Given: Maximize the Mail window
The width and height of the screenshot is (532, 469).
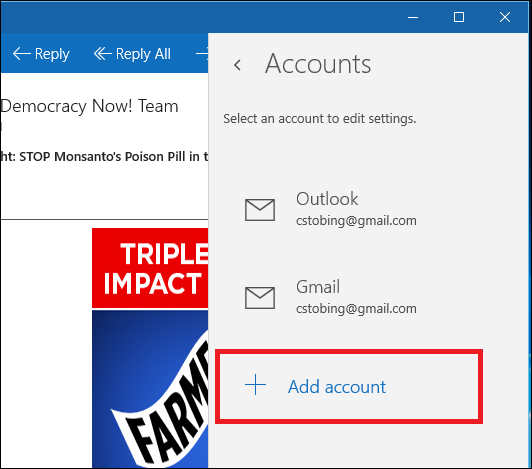Looking at the screenshot, I should (x=459, y=17).
